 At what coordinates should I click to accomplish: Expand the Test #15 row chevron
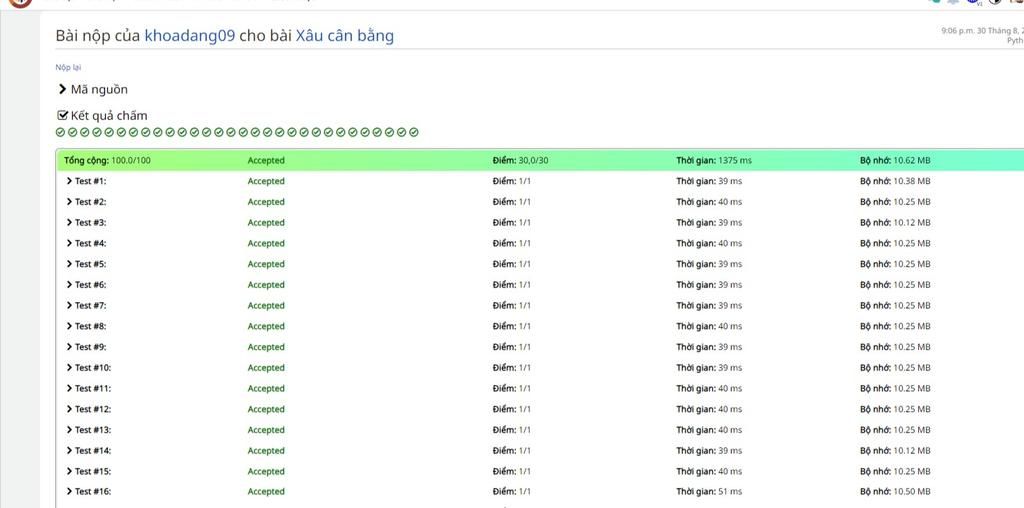69,471
